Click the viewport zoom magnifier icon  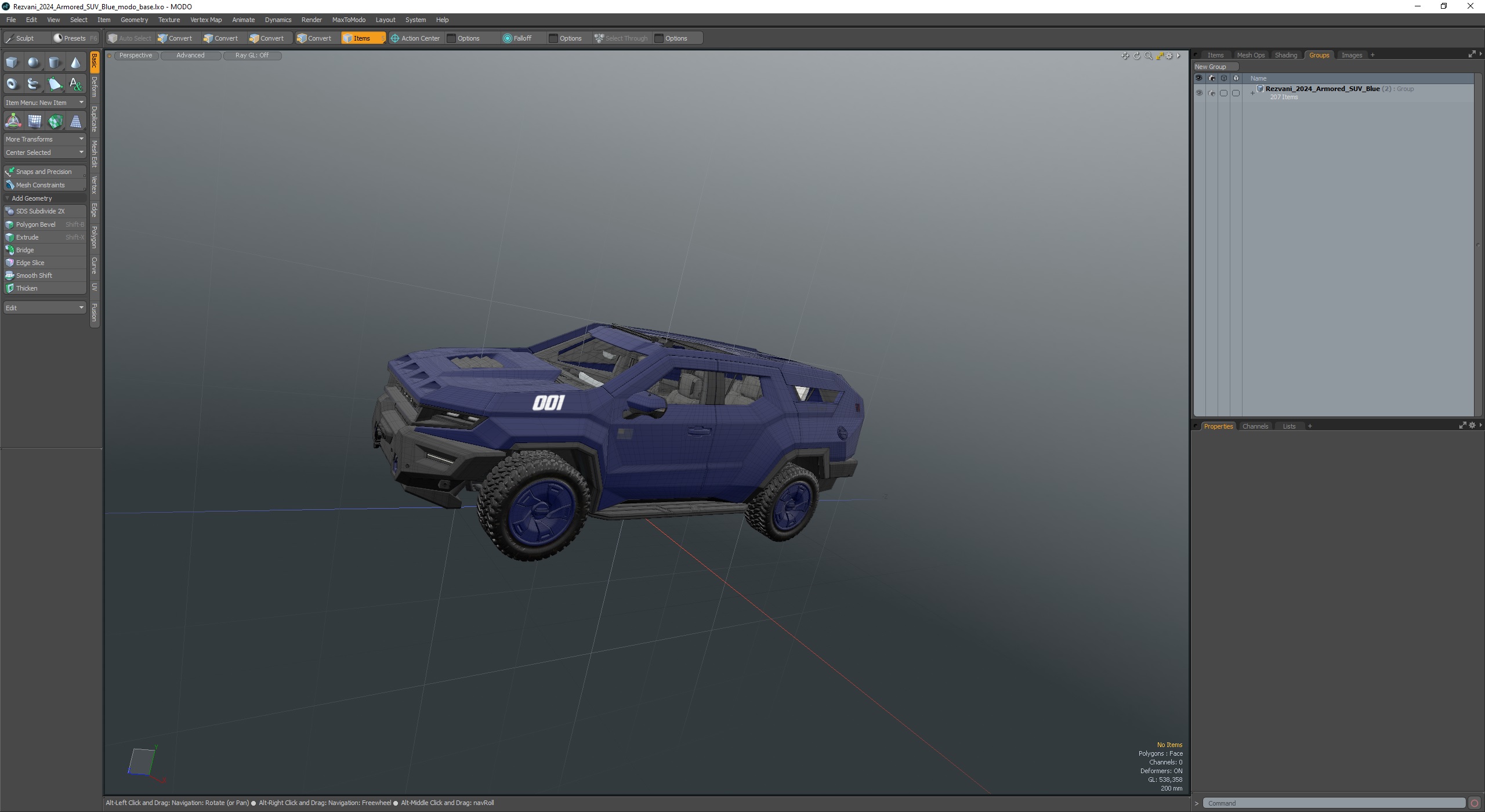tap(1148, 56)
